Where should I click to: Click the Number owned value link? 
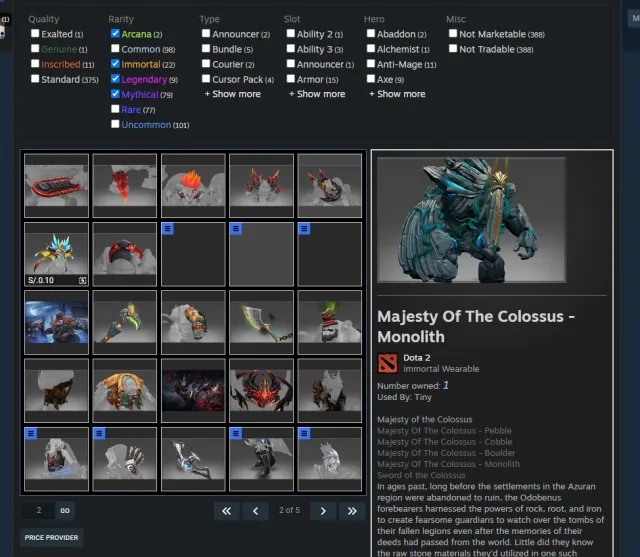(x=446, y=385)
